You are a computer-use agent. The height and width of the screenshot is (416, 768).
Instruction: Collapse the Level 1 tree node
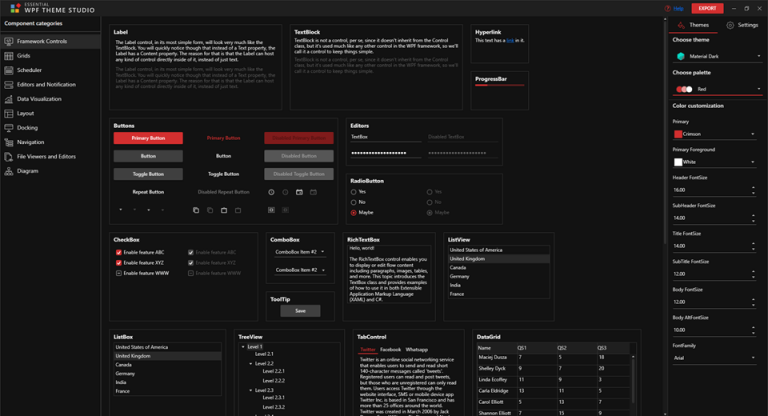click(x=243, y=347)
